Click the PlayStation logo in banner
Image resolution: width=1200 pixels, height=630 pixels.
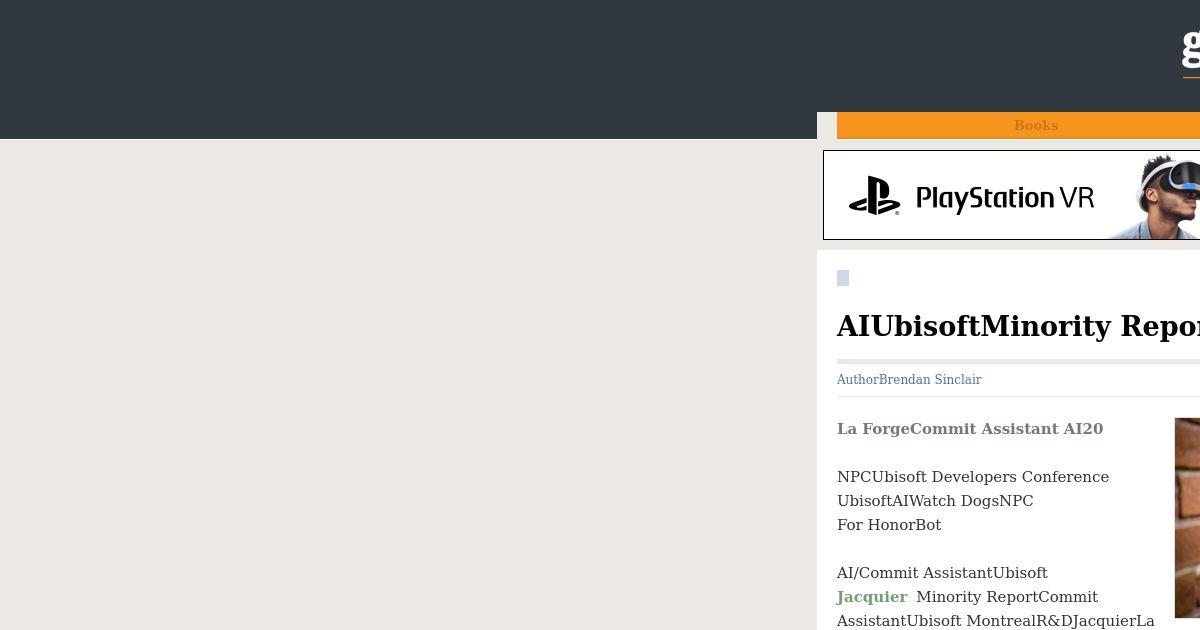point(875,196)
